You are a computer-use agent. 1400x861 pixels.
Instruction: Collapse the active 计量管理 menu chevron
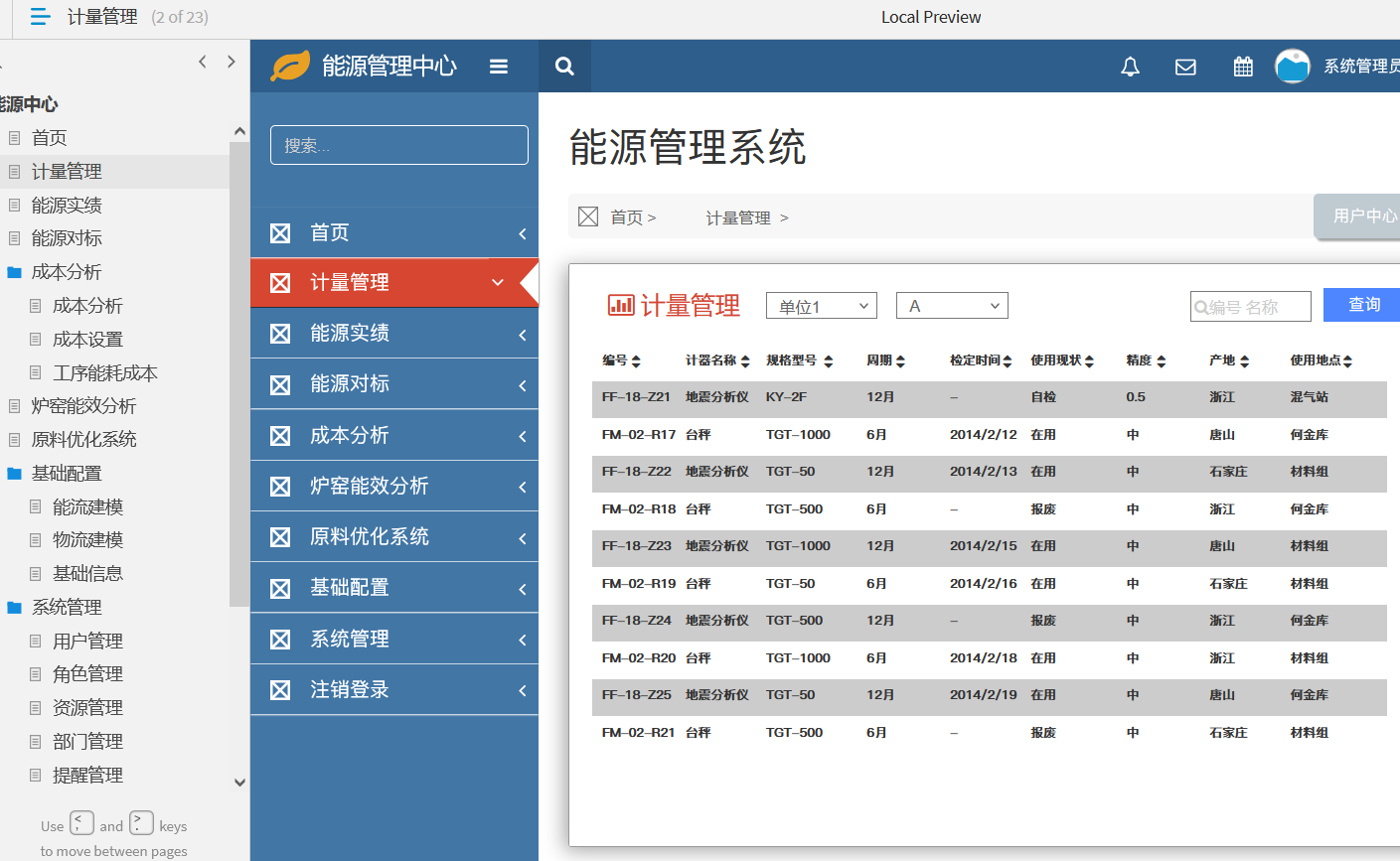click(x=498, y=283)
